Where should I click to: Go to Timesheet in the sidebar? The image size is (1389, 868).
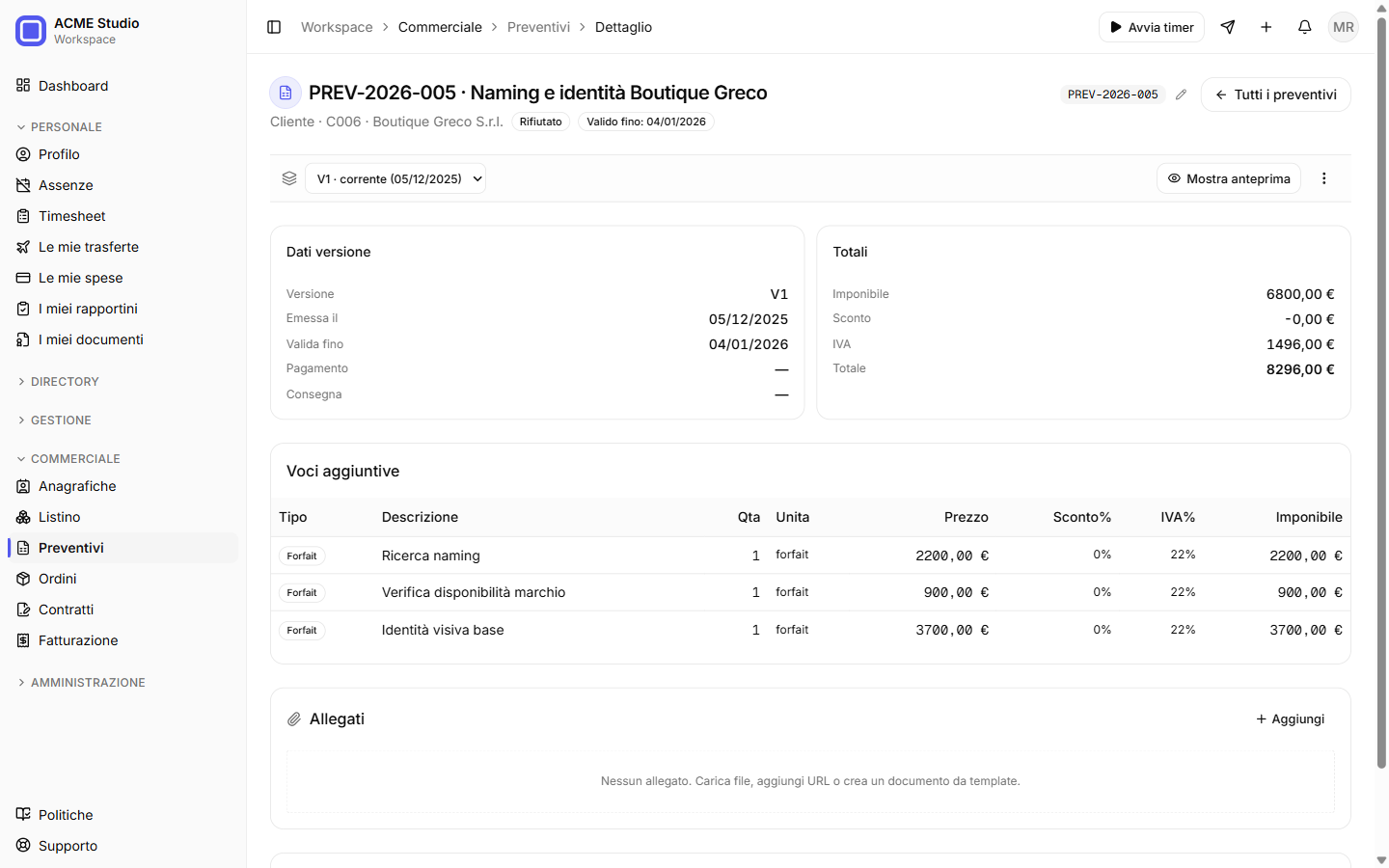(x=72, y=216)
